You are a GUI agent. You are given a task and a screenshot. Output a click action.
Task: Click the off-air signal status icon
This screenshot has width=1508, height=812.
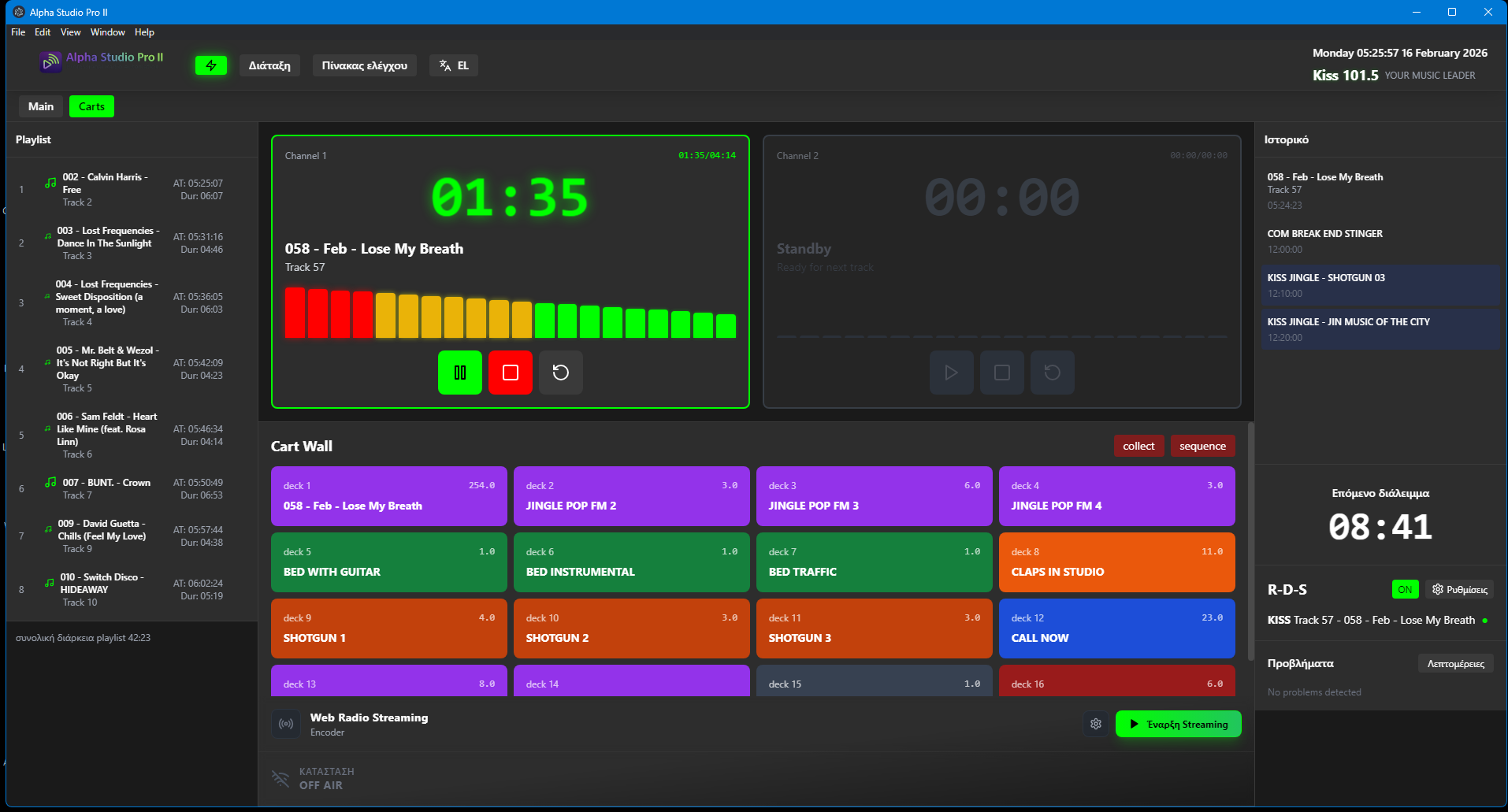pos(280,778)
